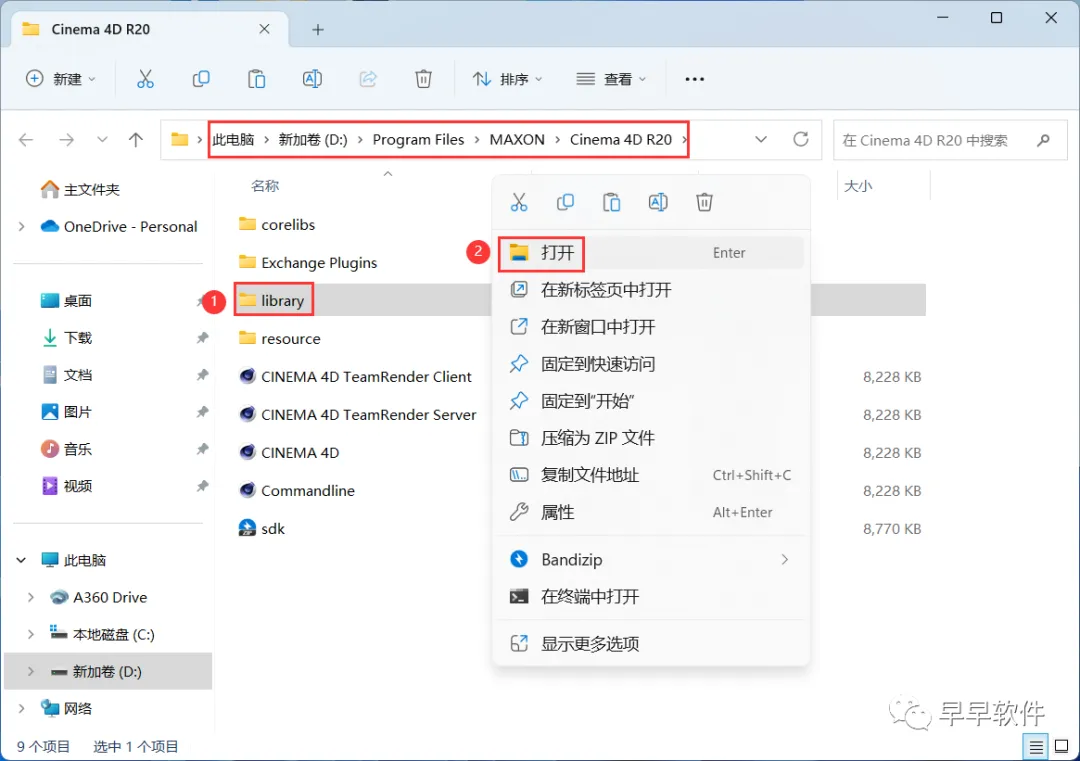Open Bandizip submenu arrow

click(x=785, y=559)
